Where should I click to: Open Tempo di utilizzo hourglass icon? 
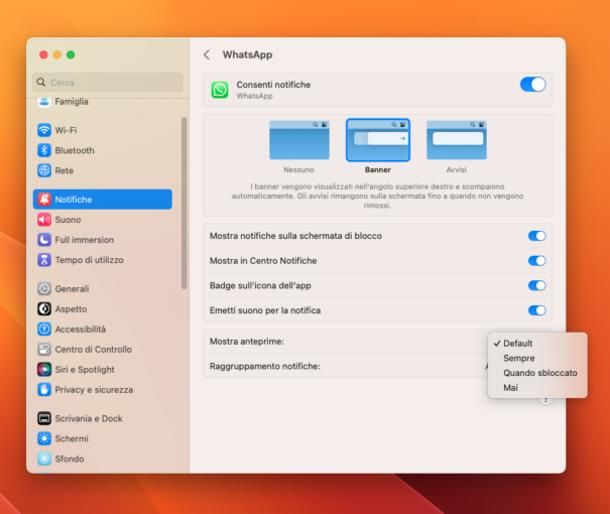[x=44, y=260]
